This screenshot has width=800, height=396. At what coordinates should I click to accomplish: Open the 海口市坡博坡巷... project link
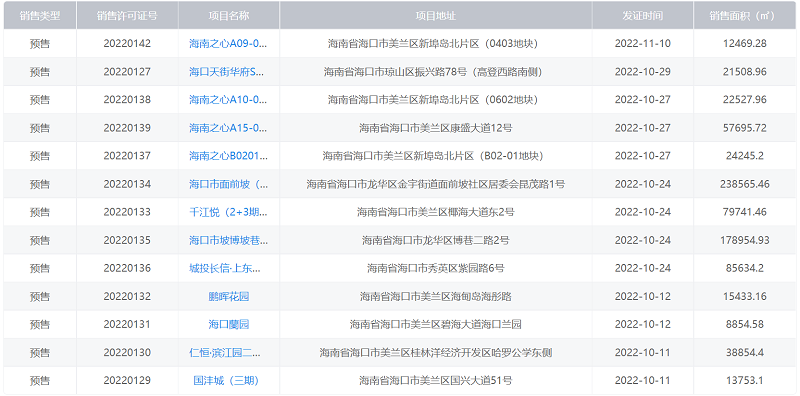tap(228, 240)
